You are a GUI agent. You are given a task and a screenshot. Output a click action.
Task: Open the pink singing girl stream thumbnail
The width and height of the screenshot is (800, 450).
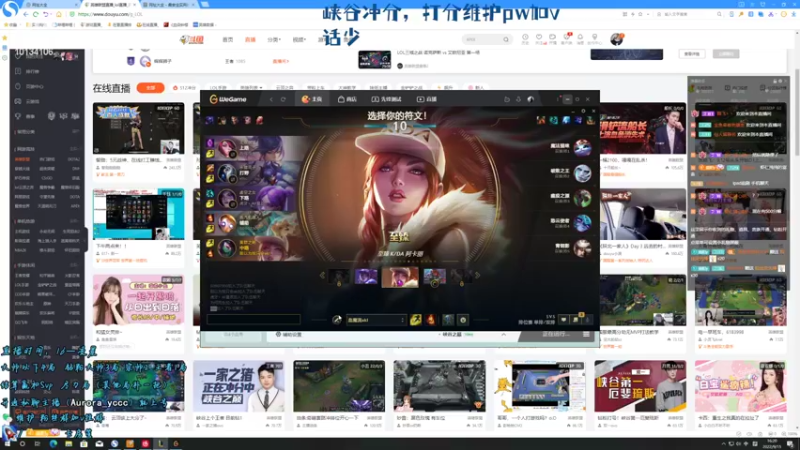(138, 300)
